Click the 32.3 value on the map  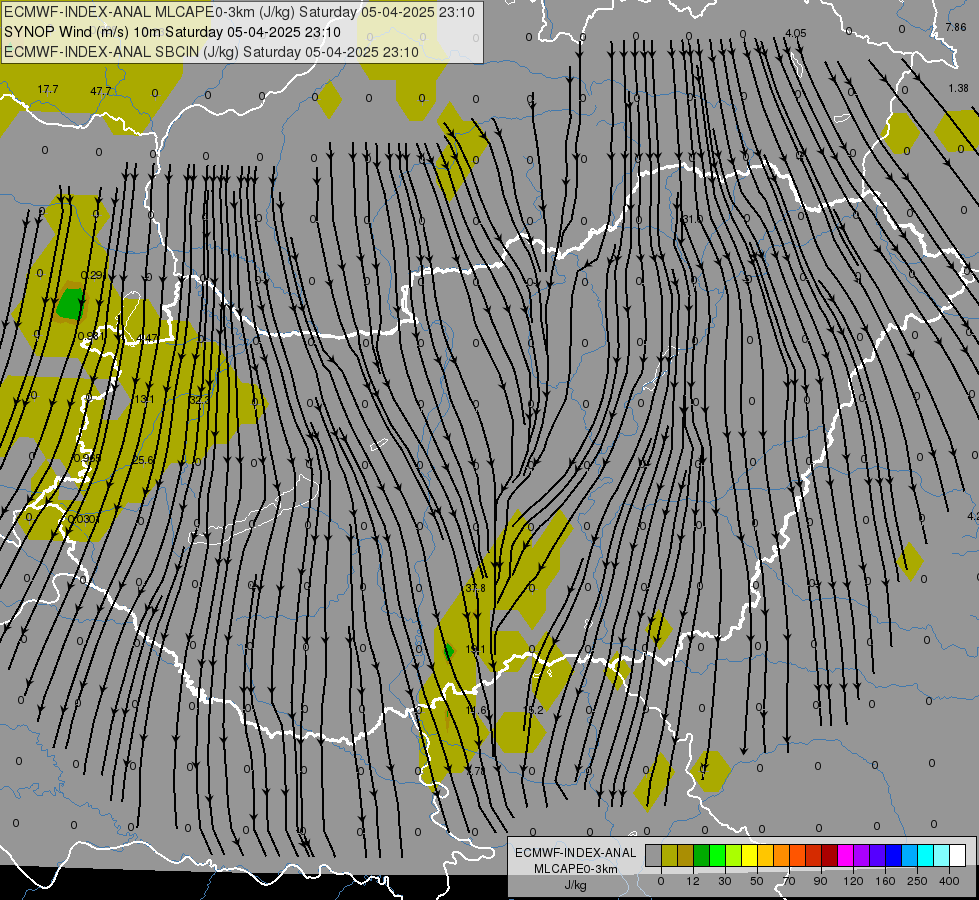(x=199, y=400)
